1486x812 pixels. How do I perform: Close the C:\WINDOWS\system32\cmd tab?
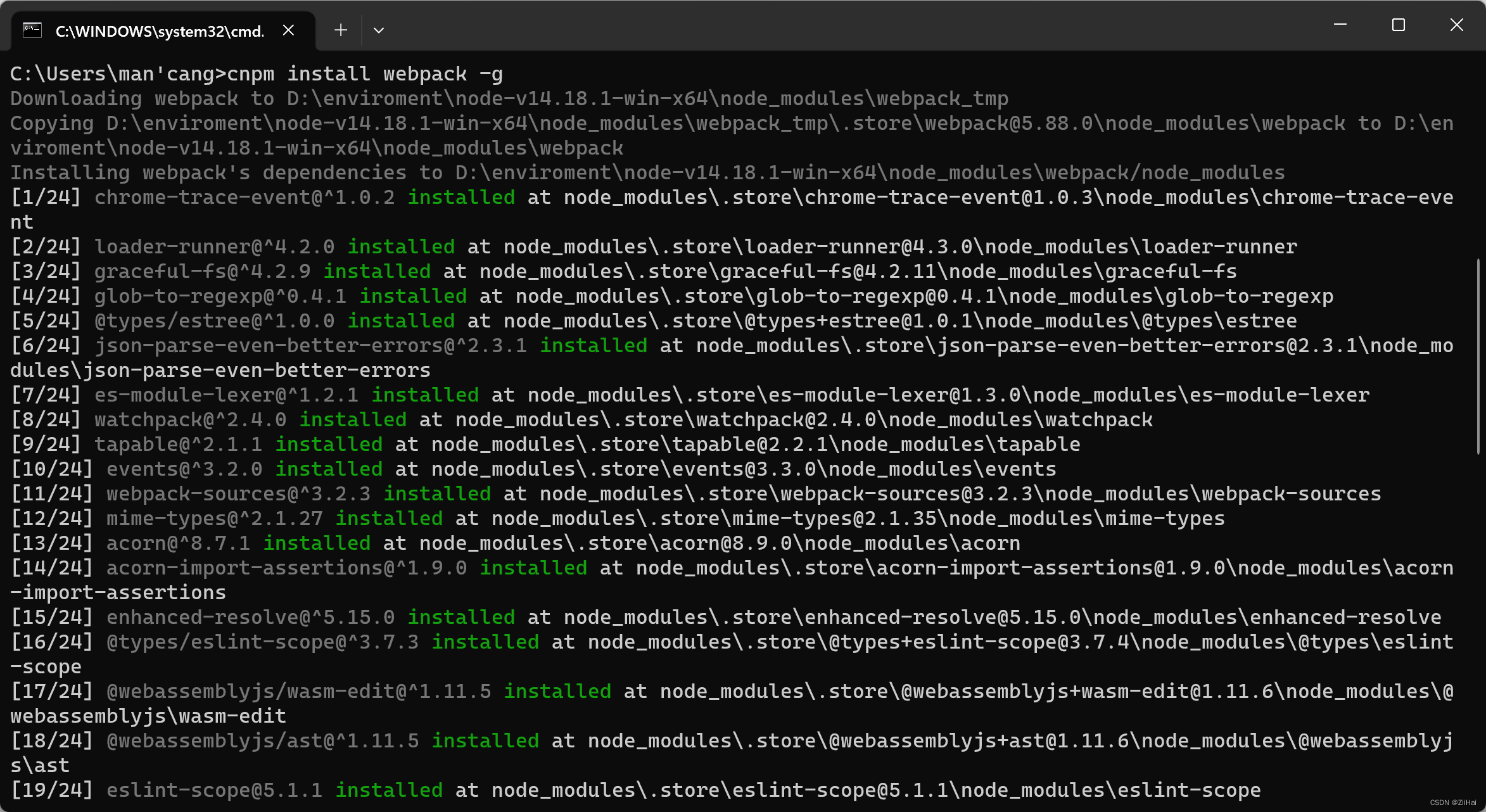[288, 30]
